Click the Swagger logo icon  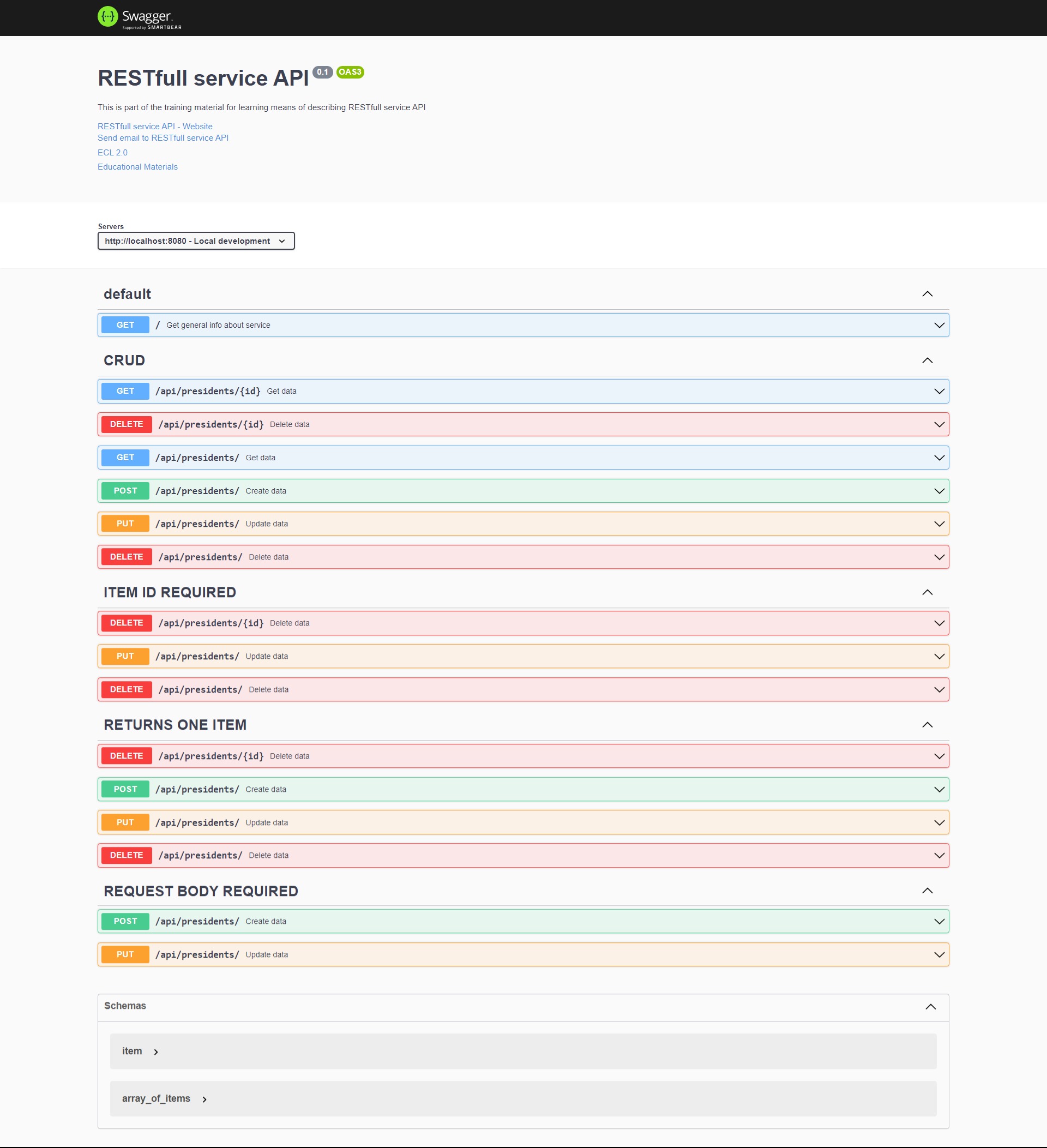coord(107,16)
